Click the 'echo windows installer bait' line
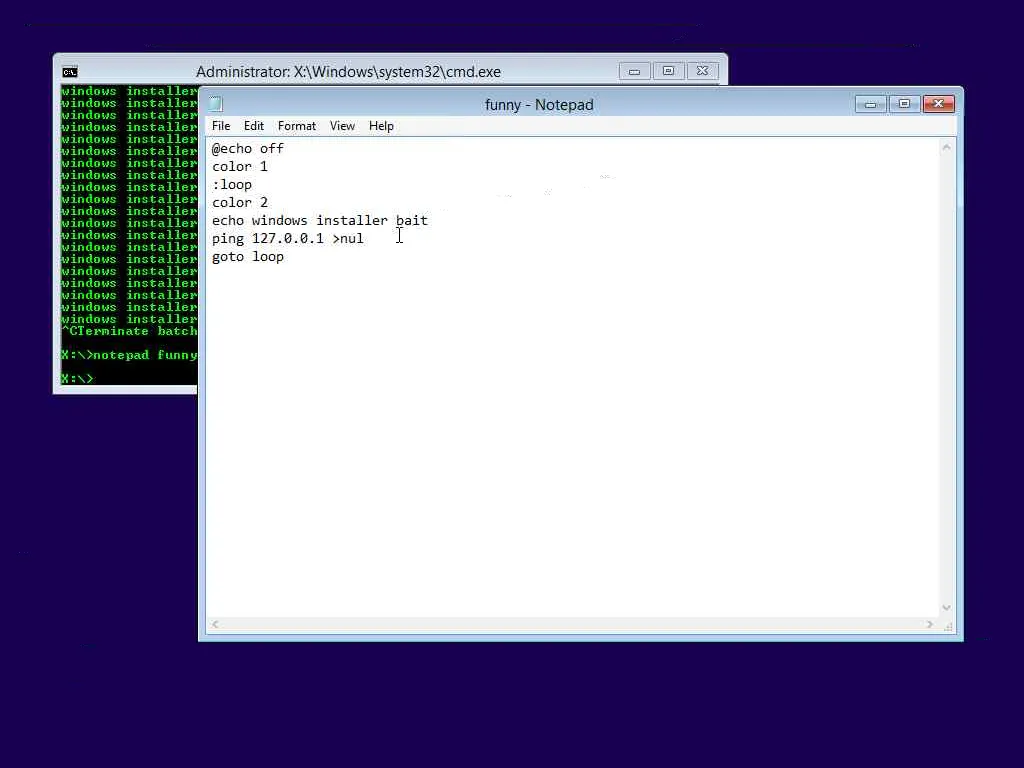The image size is (1024, 768). tap(320, 221)
